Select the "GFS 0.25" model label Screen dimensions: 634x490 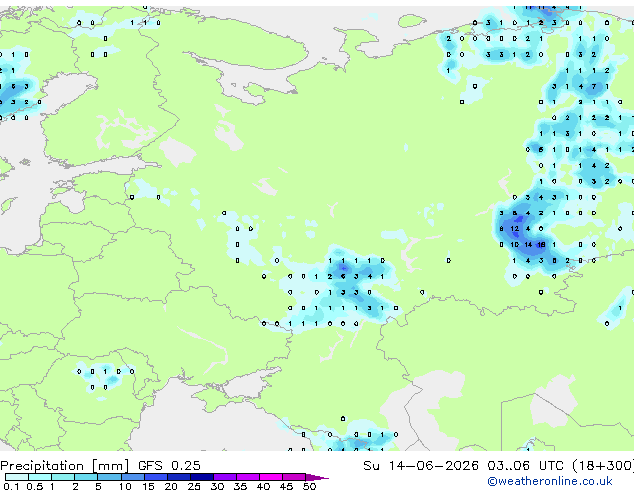169,466
